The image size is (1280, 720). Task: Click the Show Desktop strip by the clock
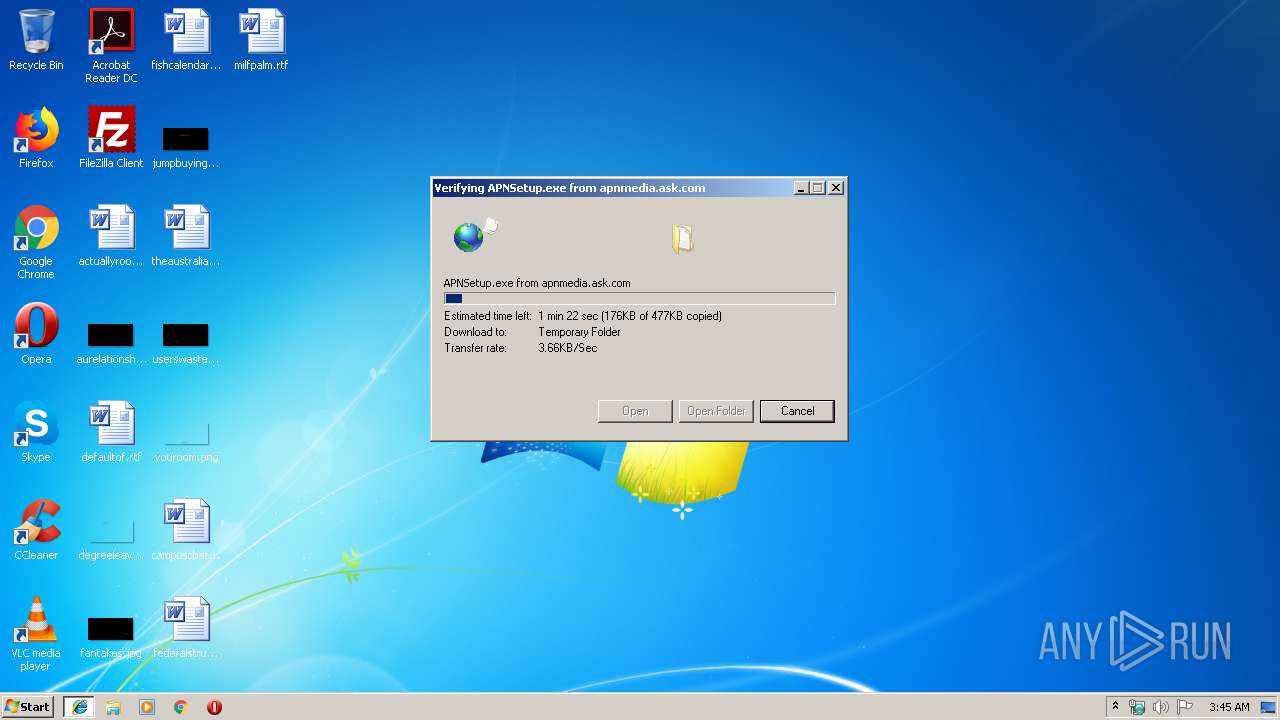point(1269,707)
